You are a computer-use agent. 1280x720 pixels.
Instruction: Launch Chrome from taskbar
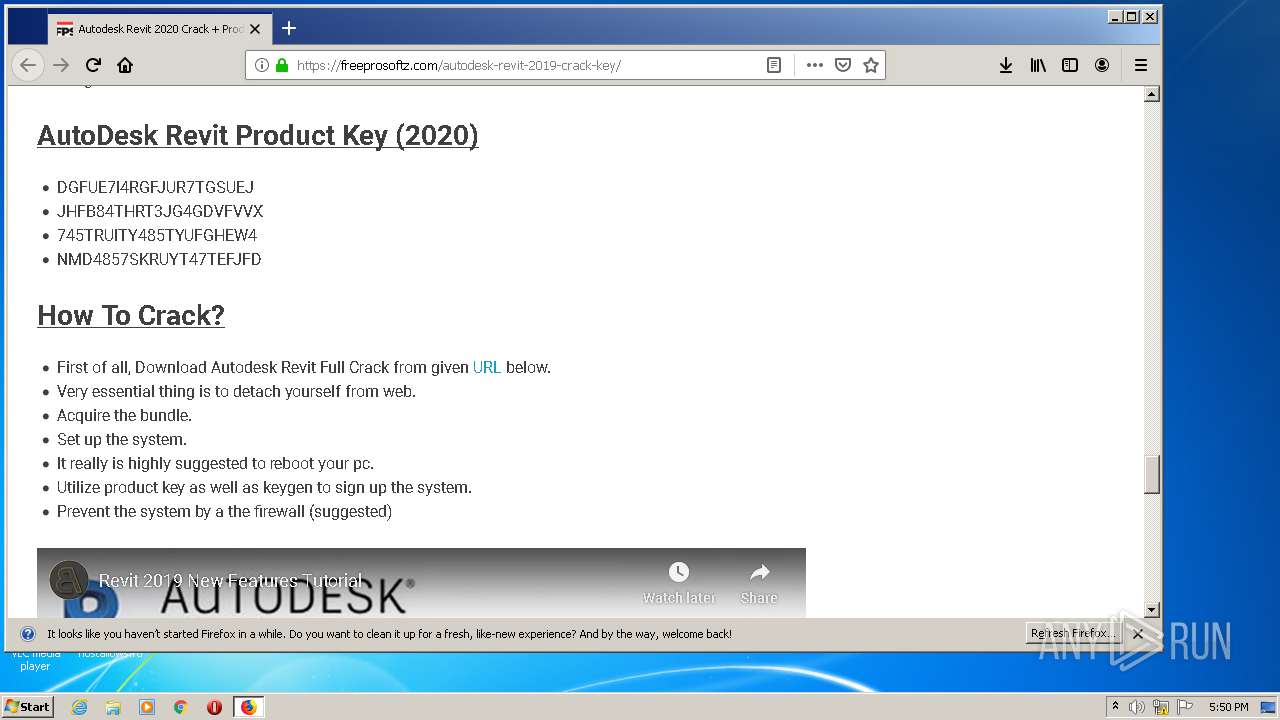180,707
